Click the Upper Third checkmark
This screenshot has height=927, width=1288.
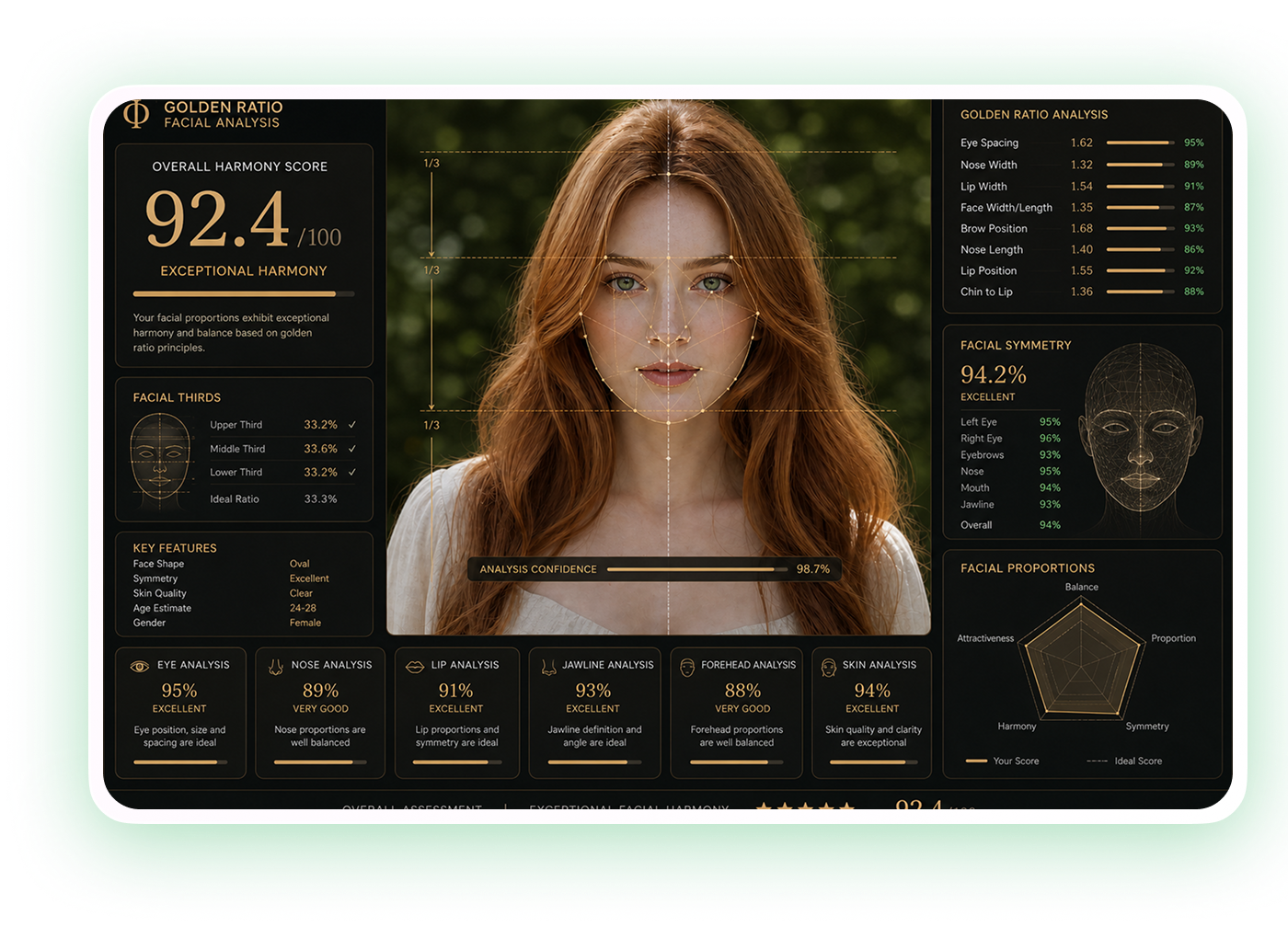(351, 425)
